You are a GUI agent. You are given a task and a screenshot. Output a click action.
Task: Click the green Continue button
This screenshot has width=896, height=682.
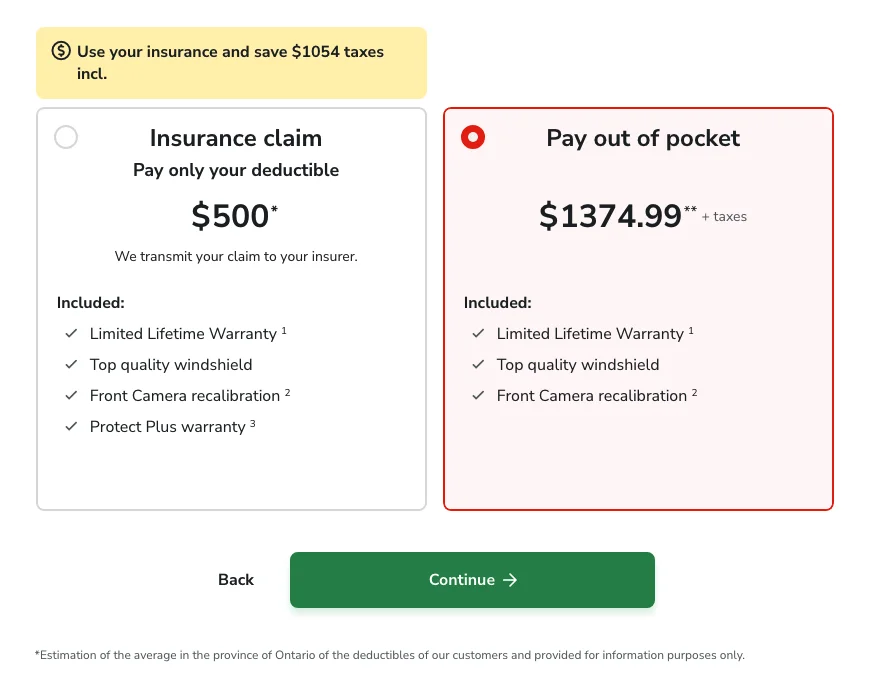(472, 580)
